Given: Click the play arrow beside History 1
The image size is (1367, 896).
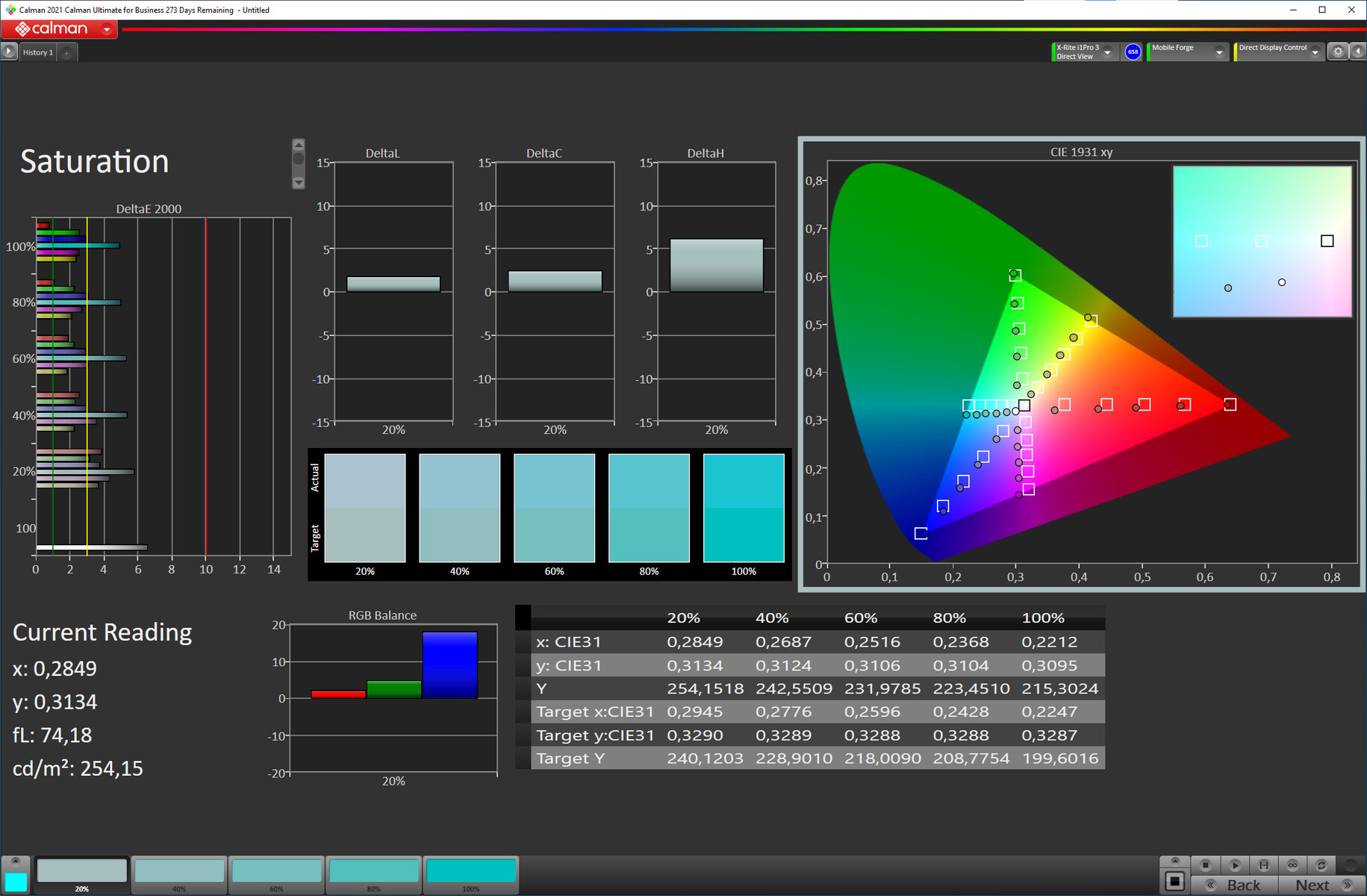Looking at the screenshot, I should (9, 52).
